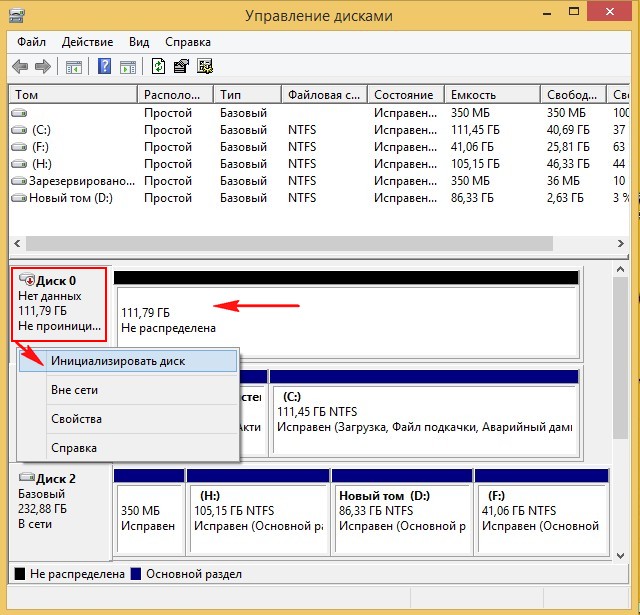Open the Файл menu
This screenshot has width=640, height=615.
(x=30, y=42)
